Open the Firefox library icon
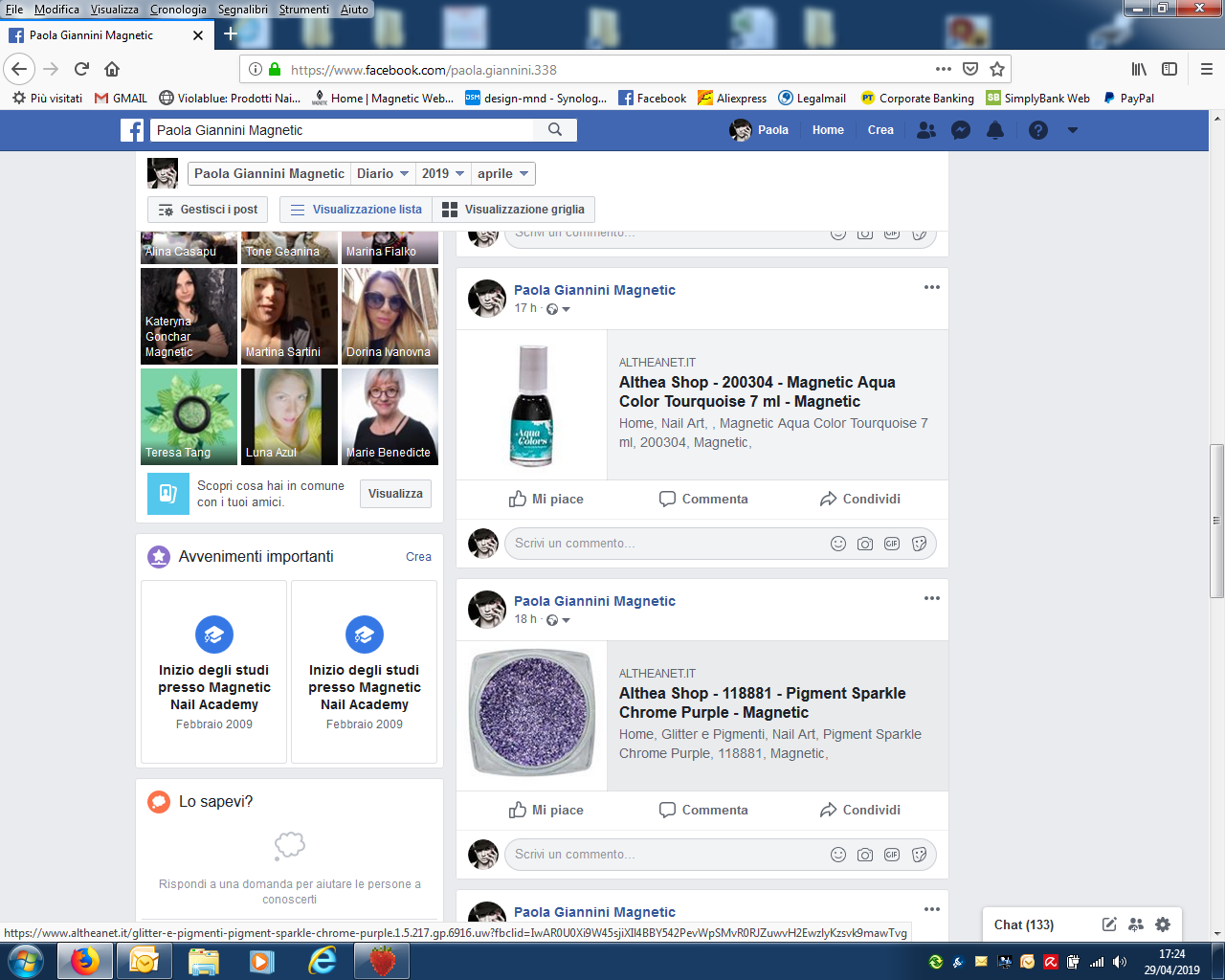This screenshot has height=980, width=1225. (1139, 69)
